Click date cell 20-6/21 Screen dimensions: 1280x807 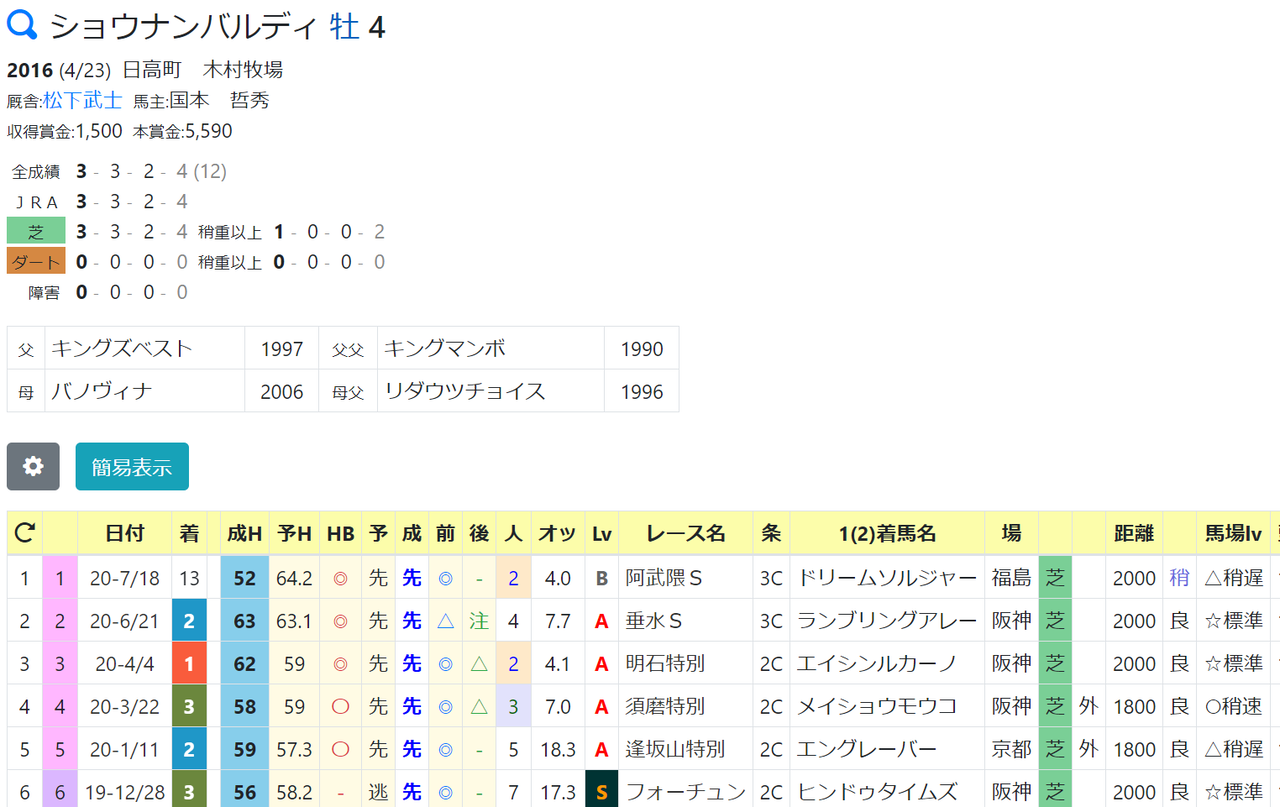tap(125, 621)
